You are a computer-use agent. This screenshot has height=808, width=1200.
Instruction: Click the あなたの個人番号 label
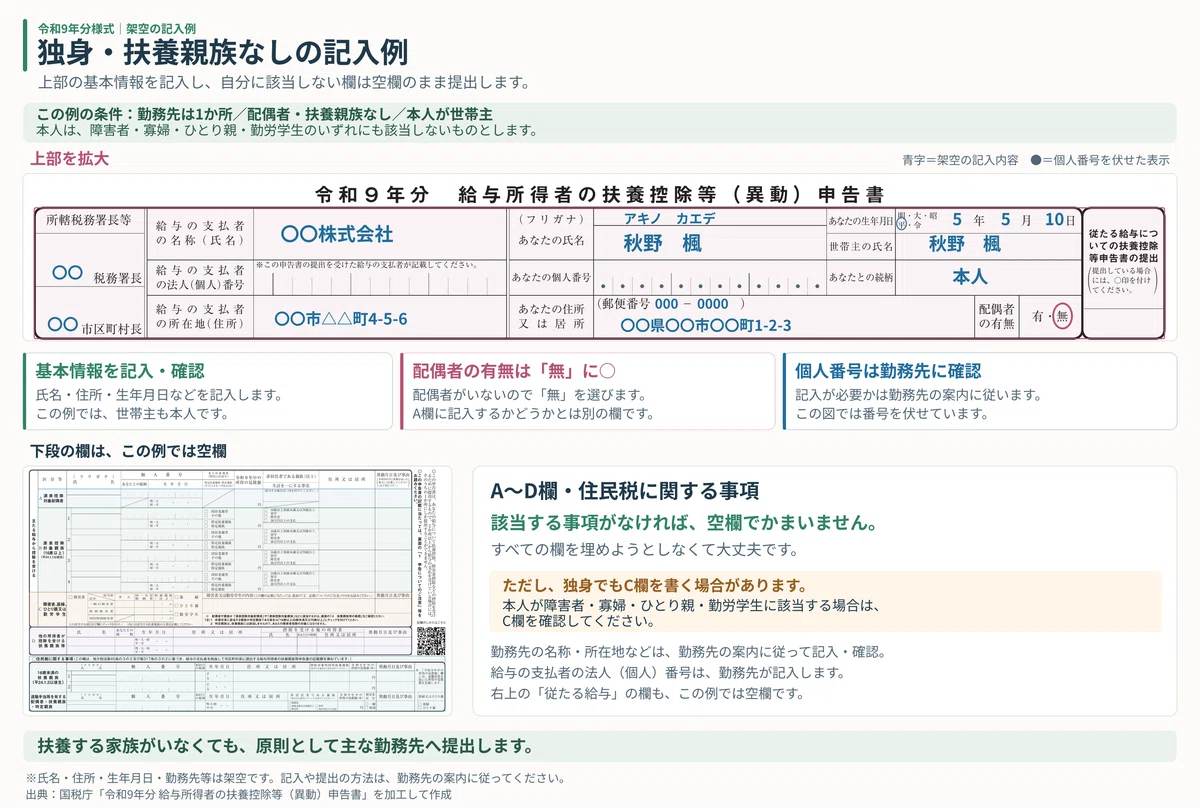(x=551, y=277)
